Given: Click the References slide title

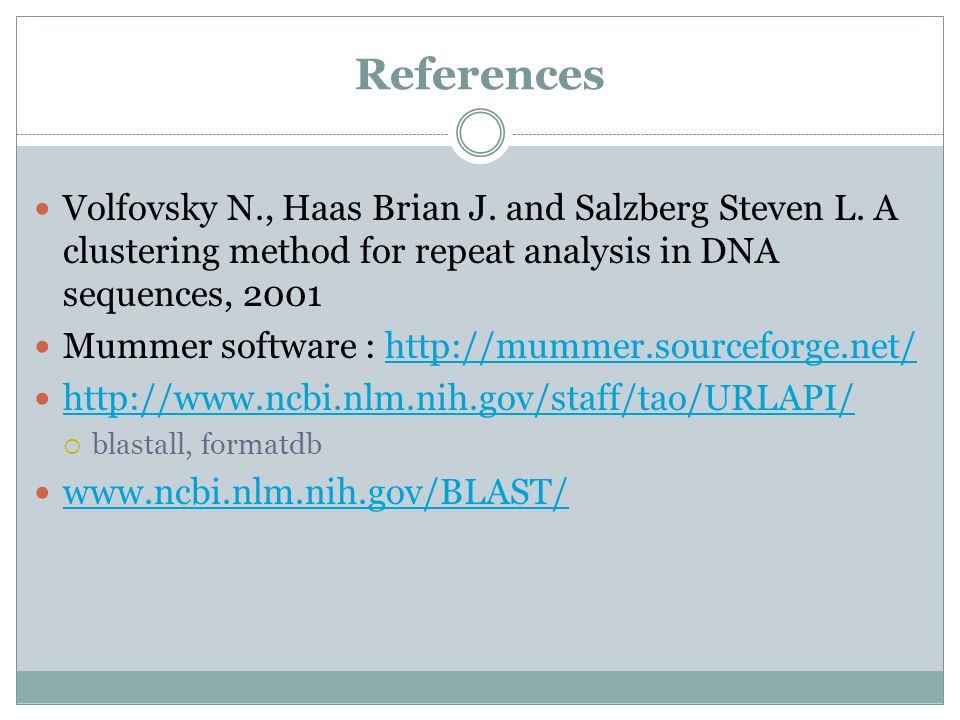Looking at the screenshot, I should (480, 75).
